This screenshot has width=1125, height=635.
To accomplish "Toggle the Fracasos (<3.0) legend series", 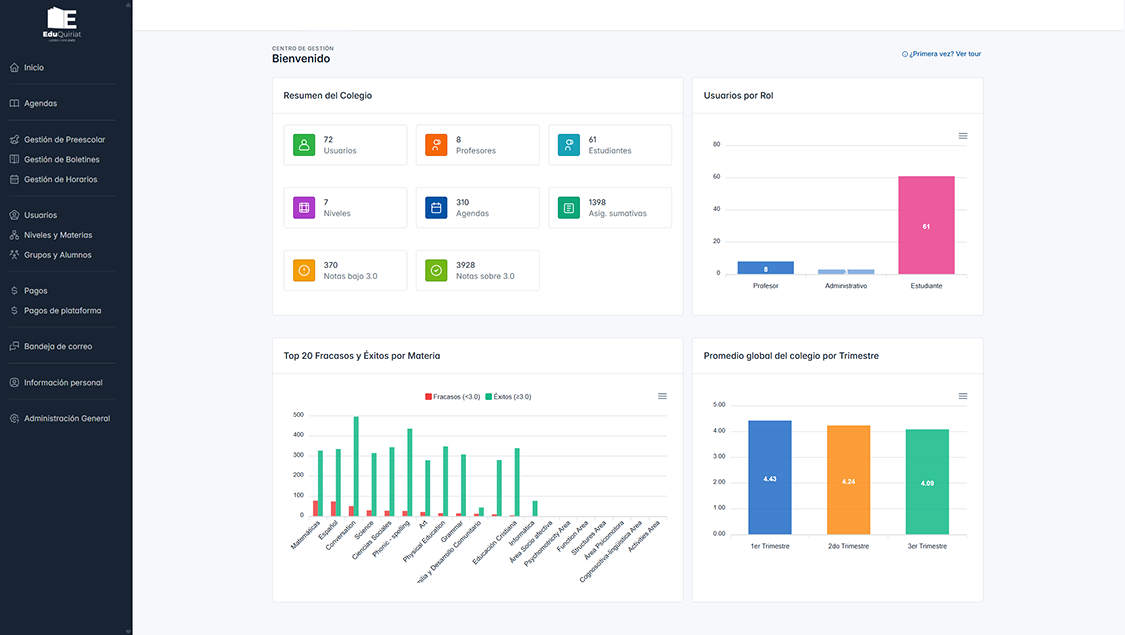I will (x=453, y=397).
